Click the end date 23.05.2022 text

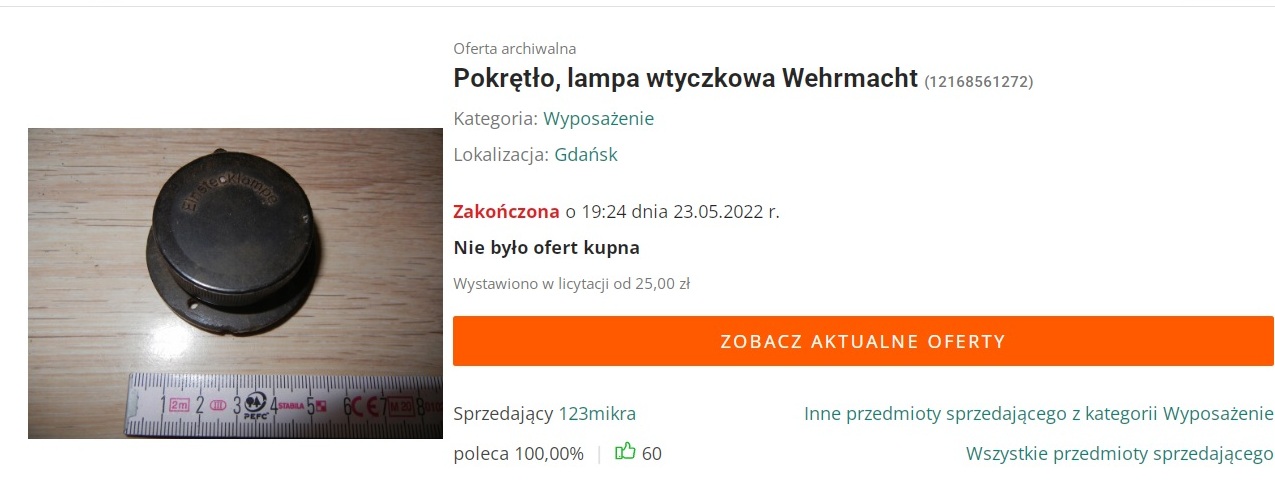pos(718,211)
